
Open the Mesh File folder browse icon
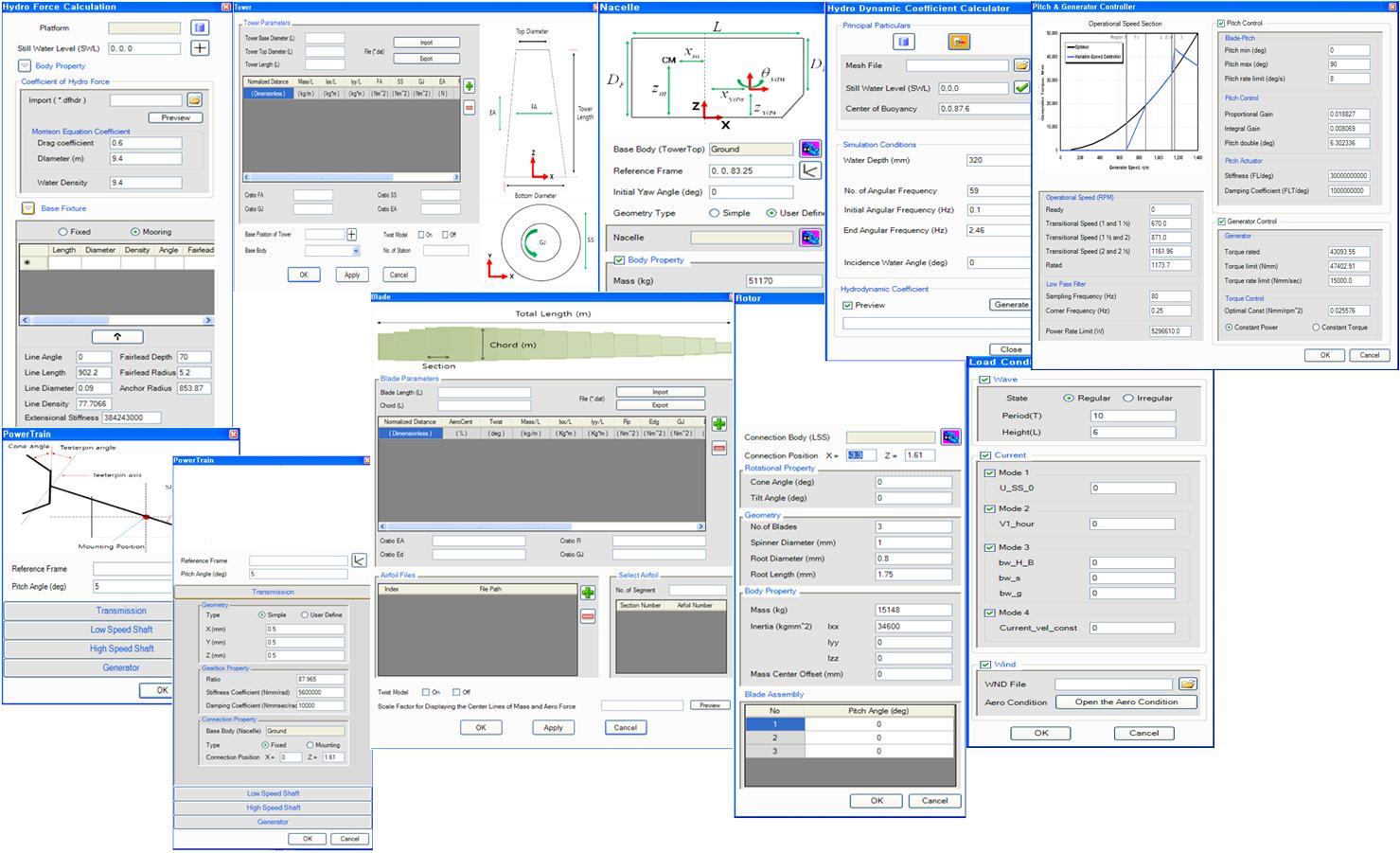(x=1021, y=65)
